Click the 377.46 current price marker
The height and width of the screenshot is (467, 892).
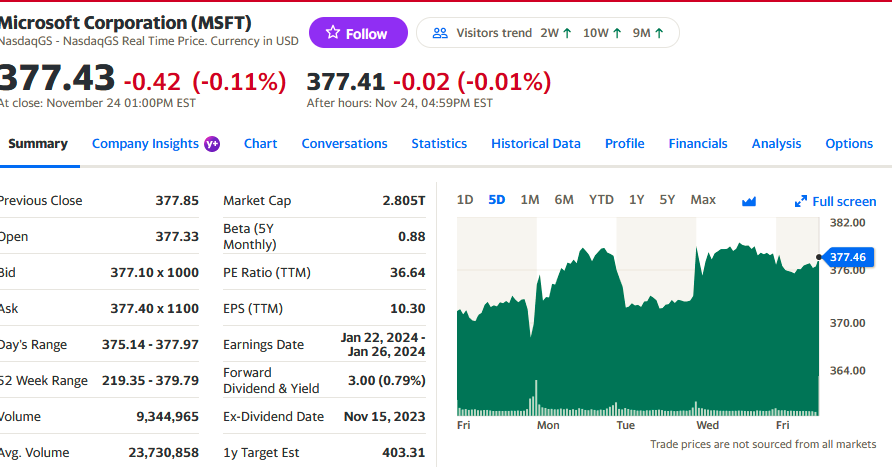[x=846, y=257]
